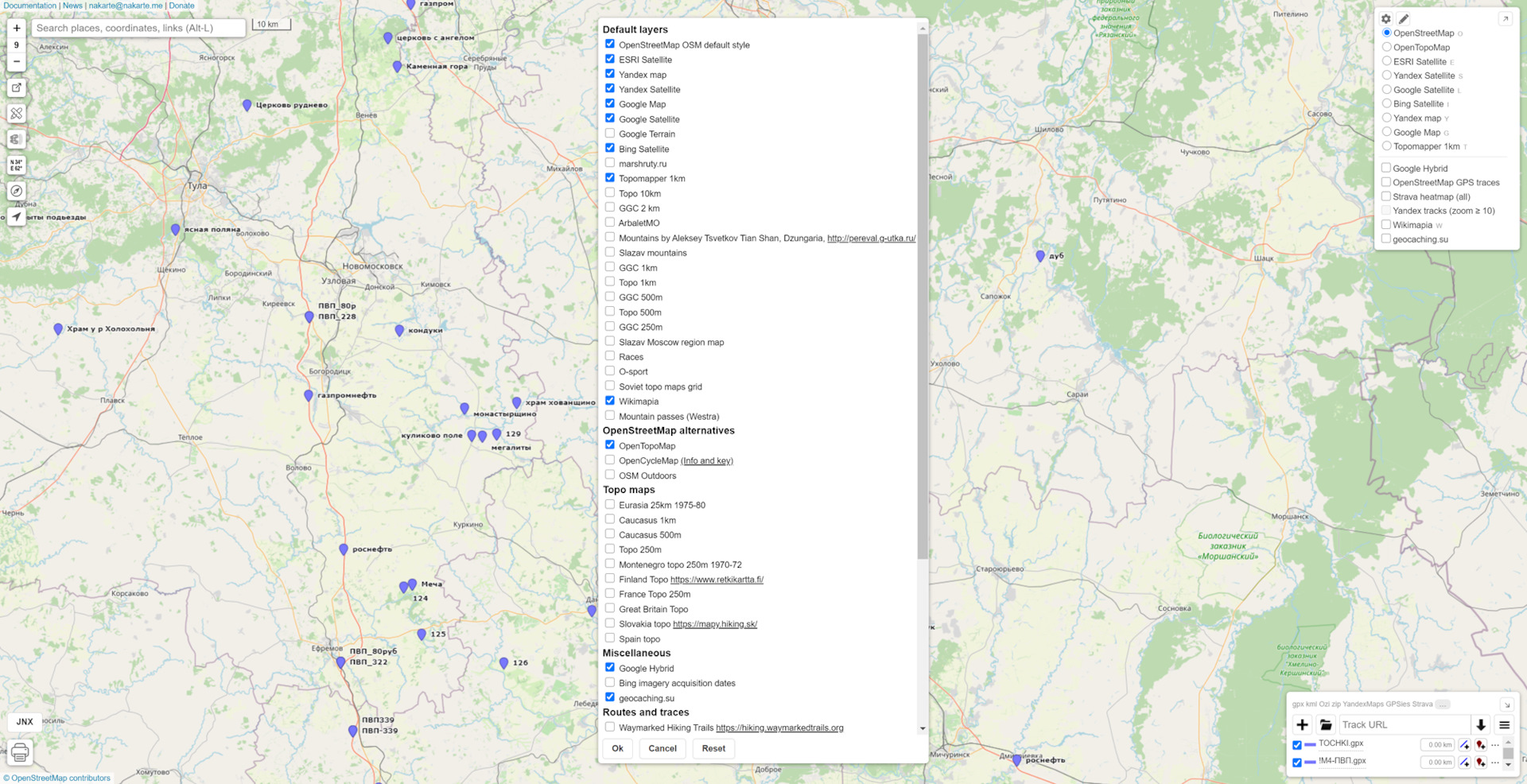
Task: Enable geocaching.su overlay in layers panel
Action: click(1386, 239)
